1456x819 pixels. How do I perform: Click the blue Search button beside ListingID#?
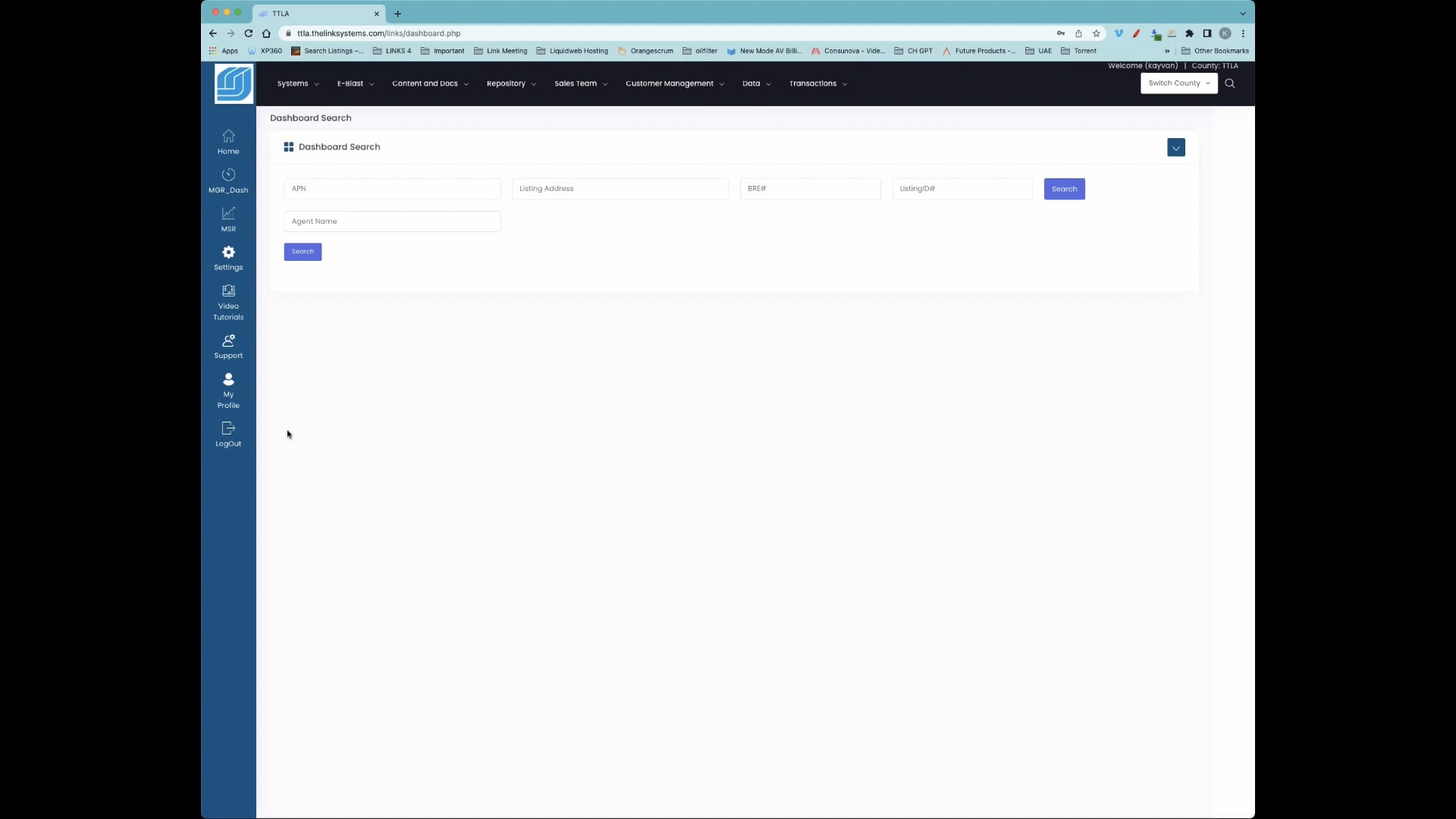[1064, 189]
